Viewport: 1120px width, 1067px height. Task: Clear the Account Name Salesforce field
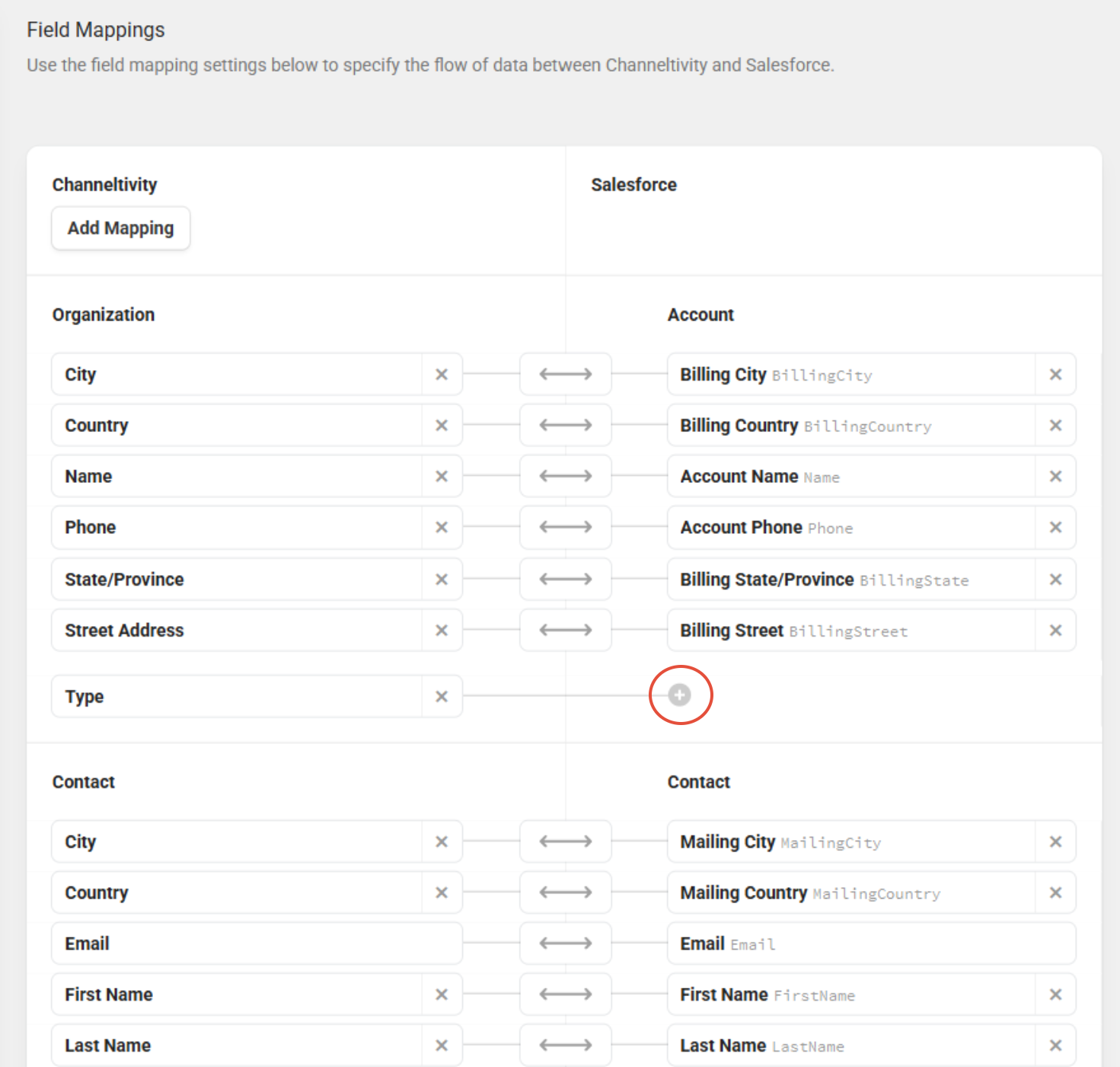tap(1055, 476)
